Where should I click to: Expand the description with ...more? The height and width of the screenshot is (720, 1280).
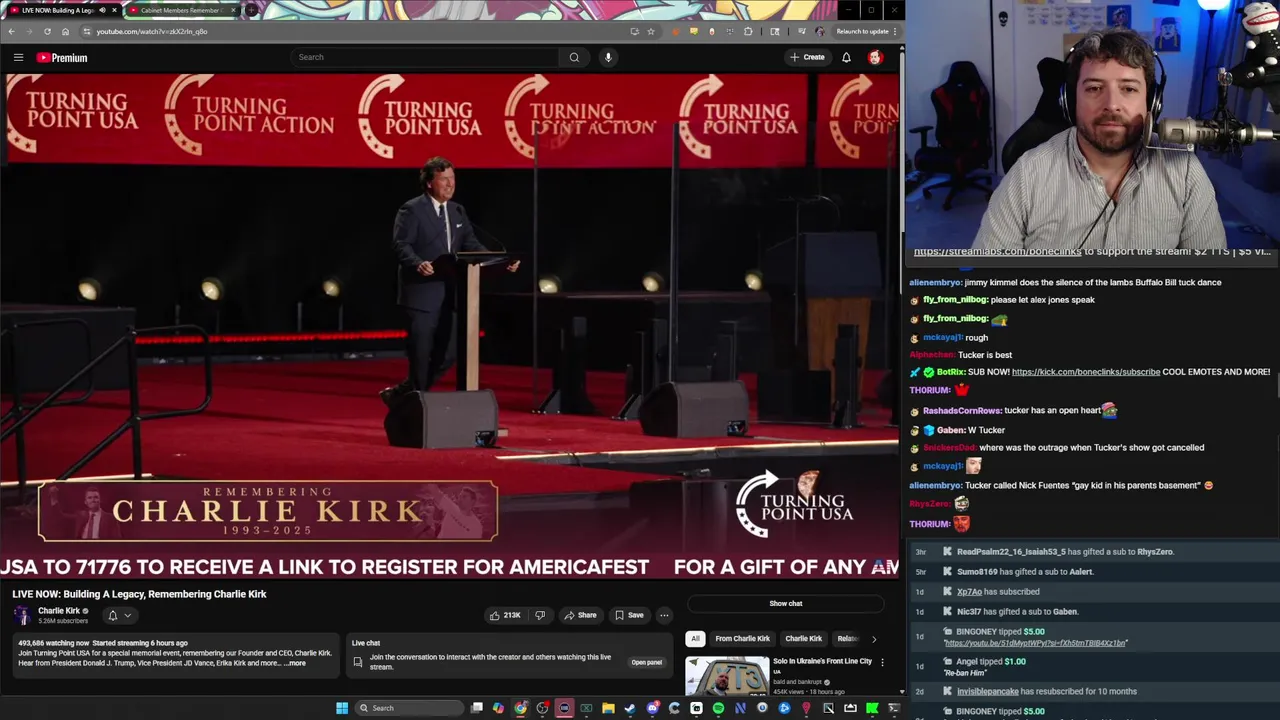(x=296, y=663)
